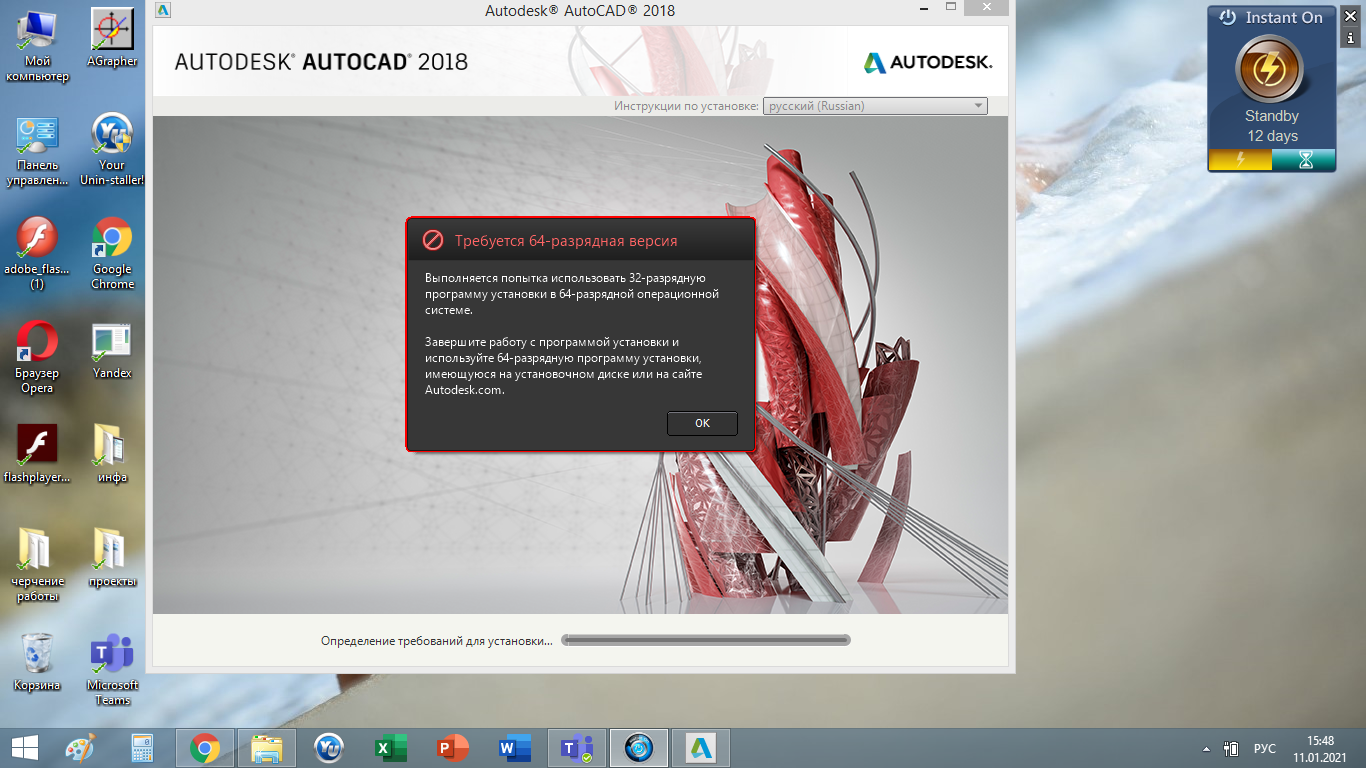Open the Instant On gadget info button

point(1349,38)
